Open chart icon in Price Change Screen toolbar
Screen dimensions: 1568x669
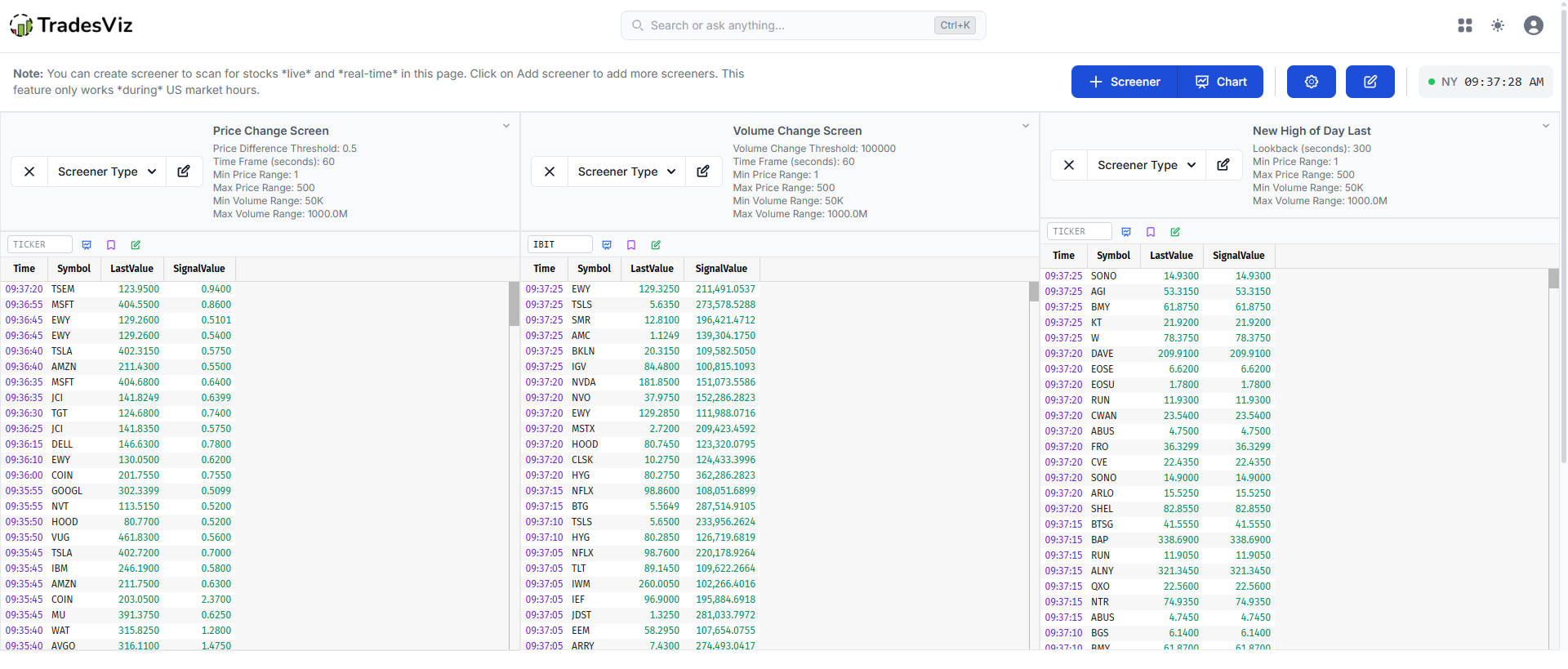(87, 245)
